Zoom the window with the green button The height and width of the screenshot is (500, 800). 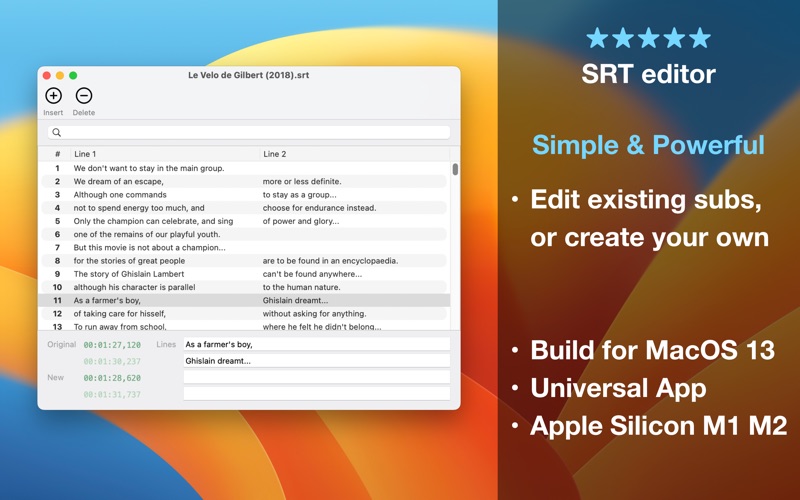click(x=73, y=76)
